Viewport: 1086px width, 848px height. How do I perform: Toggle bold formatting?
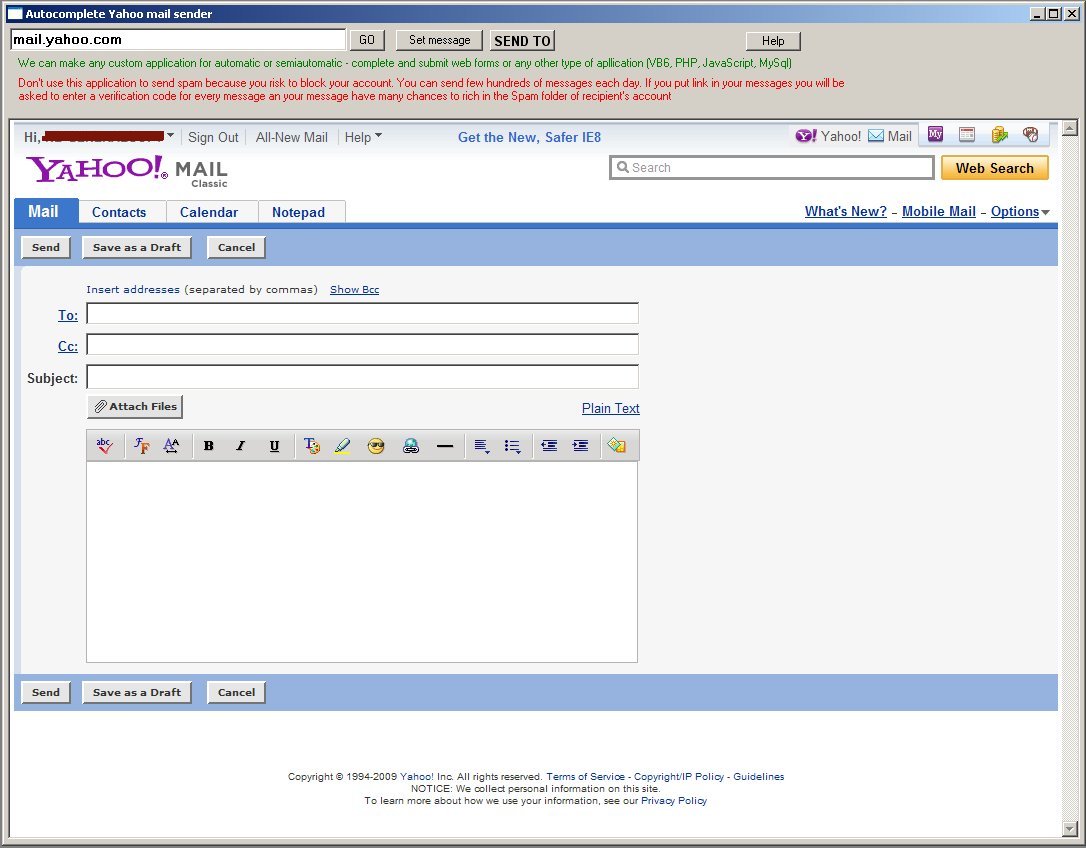(208, 445)
